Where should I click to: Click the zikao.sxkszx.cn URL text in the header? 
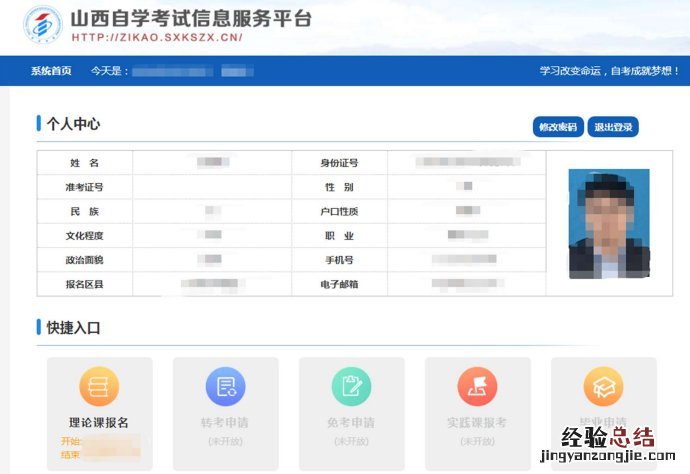pyautogui.click(x=157, y=39)
